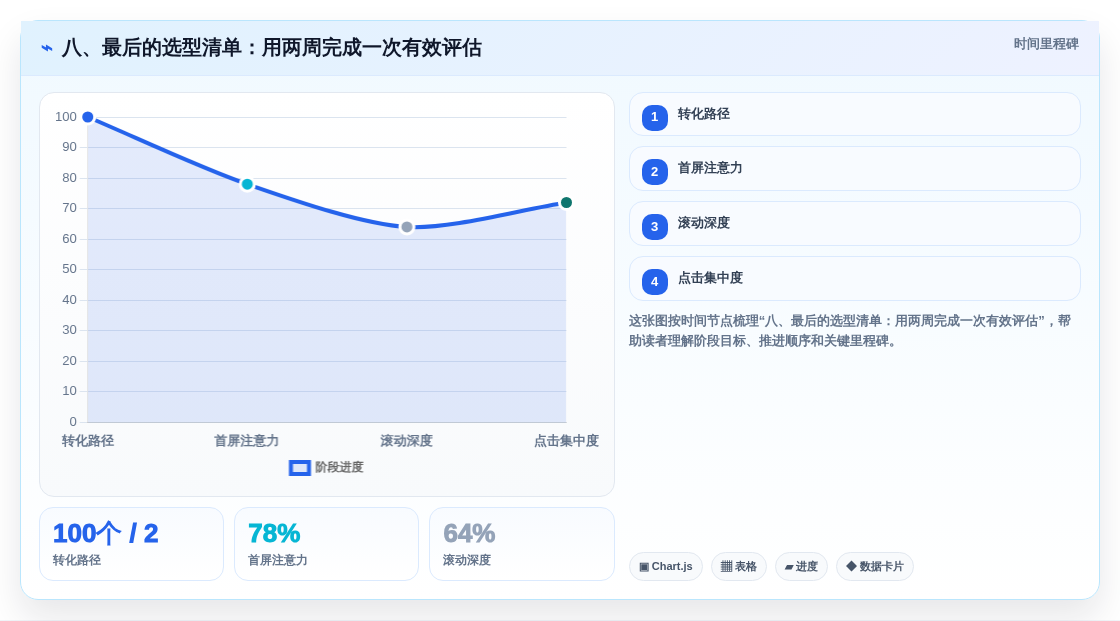Click the 进度 tag
This screenshot has height=621, width=1120.
[801, 567]
